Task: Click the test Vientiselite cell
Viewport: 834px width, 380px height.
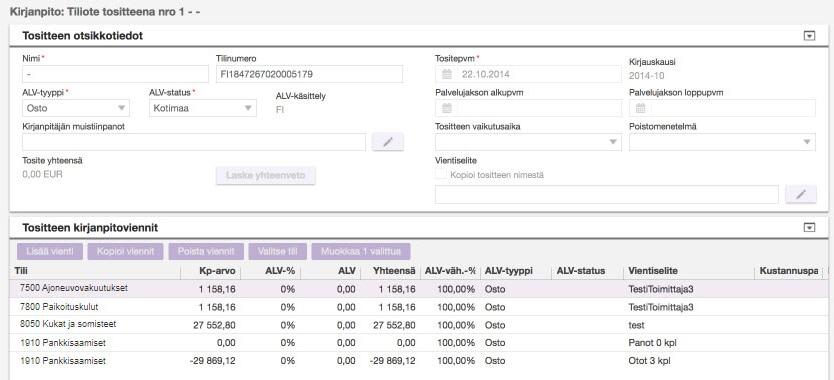Action: pyautogui.click(x=636, y=325)
